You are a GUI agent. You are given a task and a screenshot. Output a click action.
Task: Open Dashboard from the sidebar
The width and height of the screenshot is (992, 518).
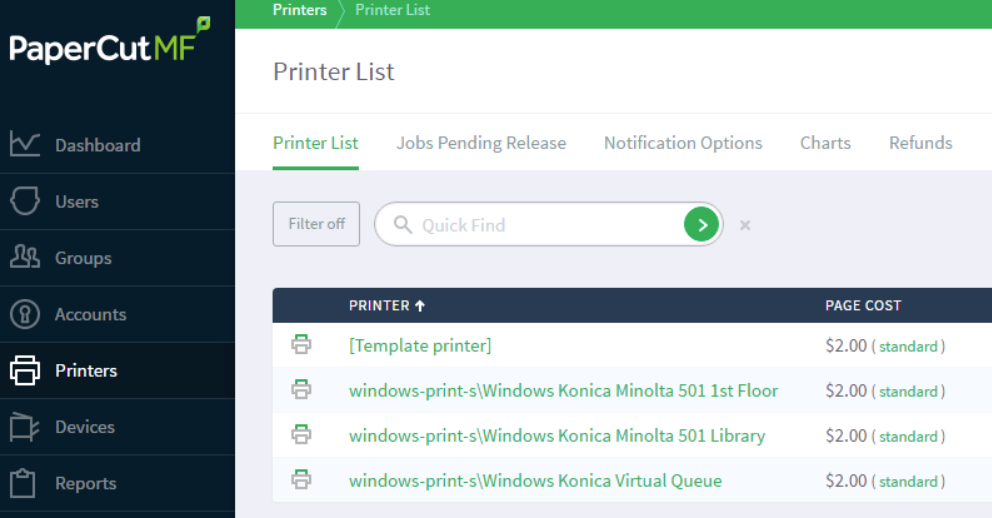[97, 145]
